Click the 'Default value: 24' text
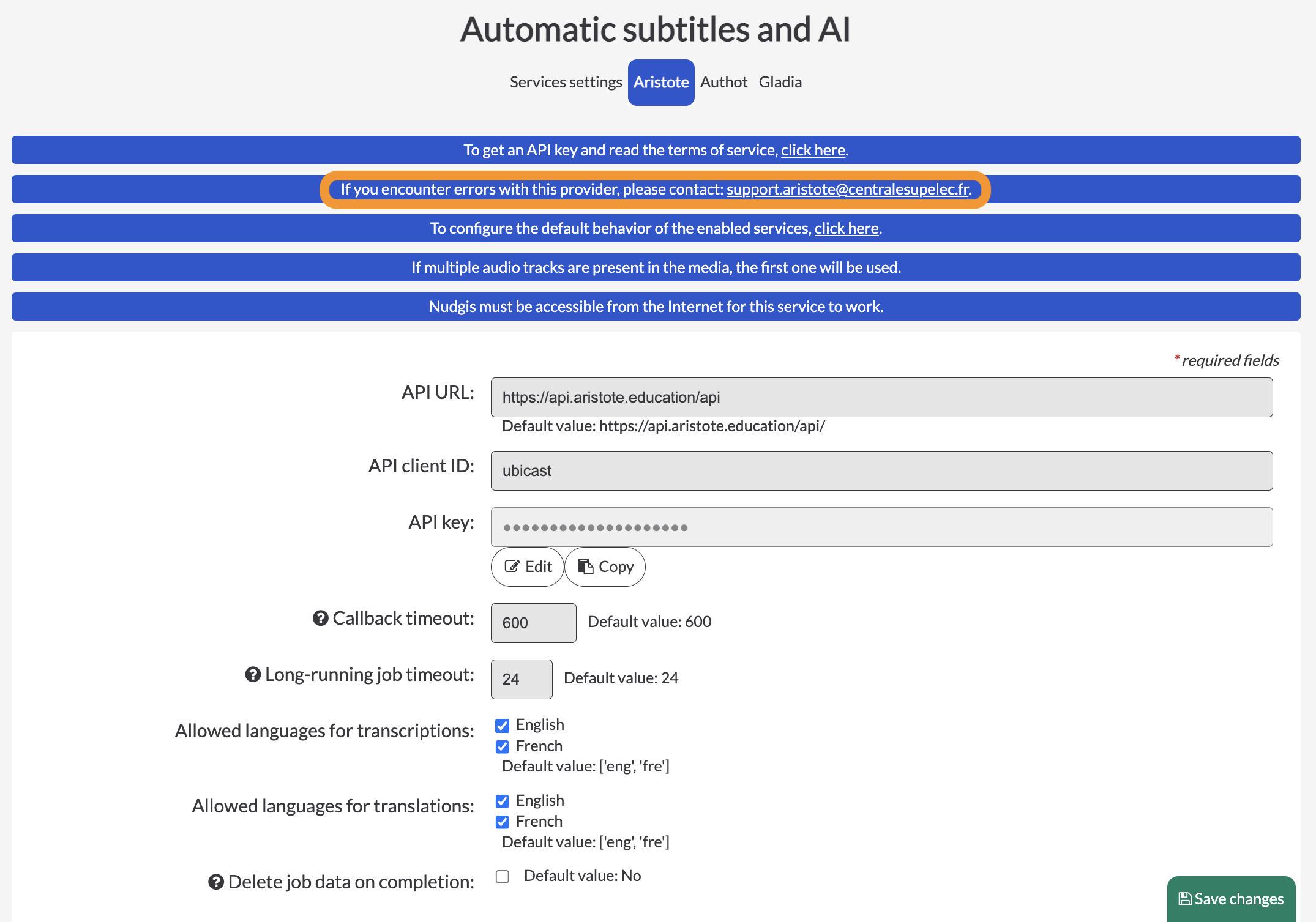1316x922 pixels. click(621, 678)
